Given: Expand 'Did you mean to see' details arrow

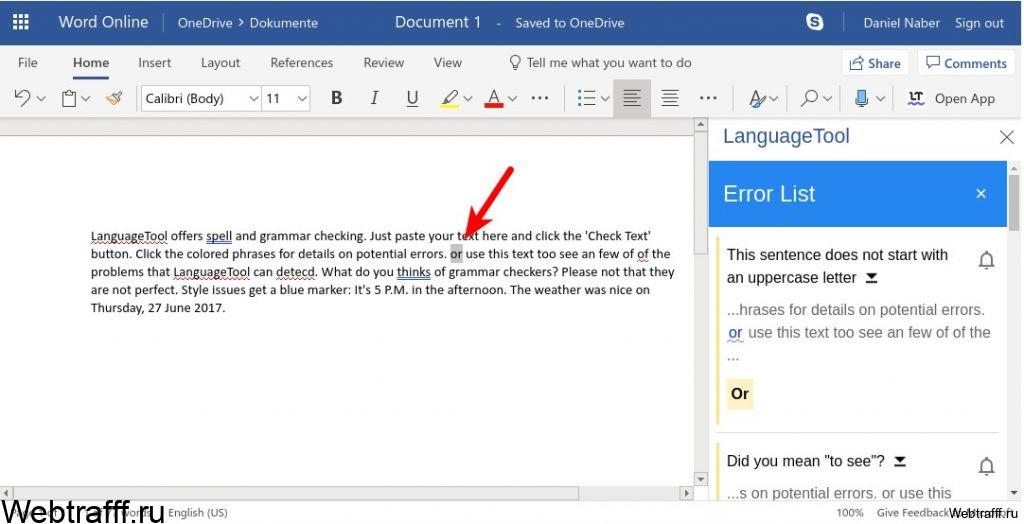Looking at the screenshot, I should [x=900, y=462].
